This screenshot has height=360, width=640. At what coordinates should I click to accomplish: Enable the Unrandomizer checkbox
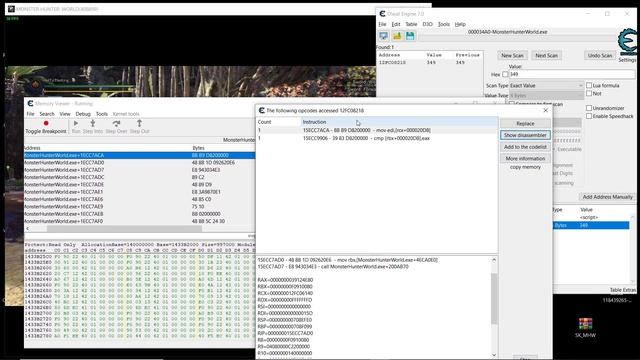589,108
